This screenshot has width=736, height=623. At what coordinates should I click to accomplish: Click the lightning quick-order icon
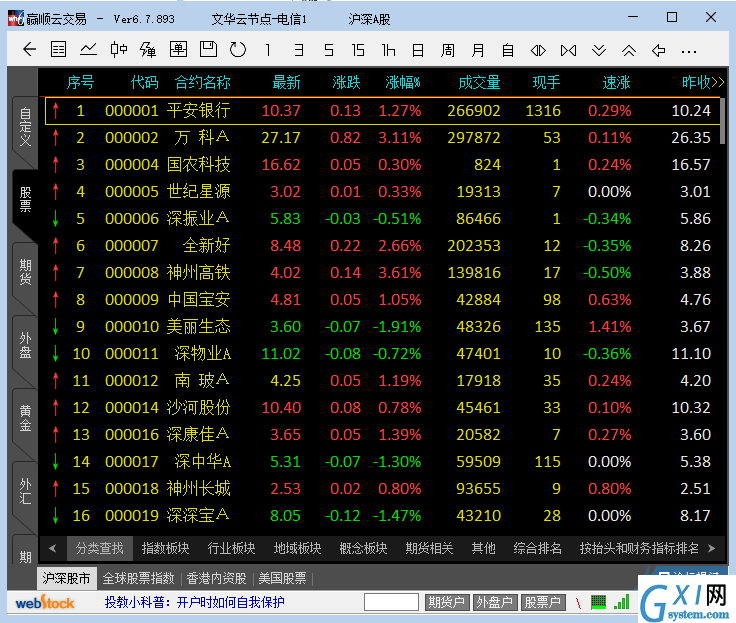coord(148,49)
